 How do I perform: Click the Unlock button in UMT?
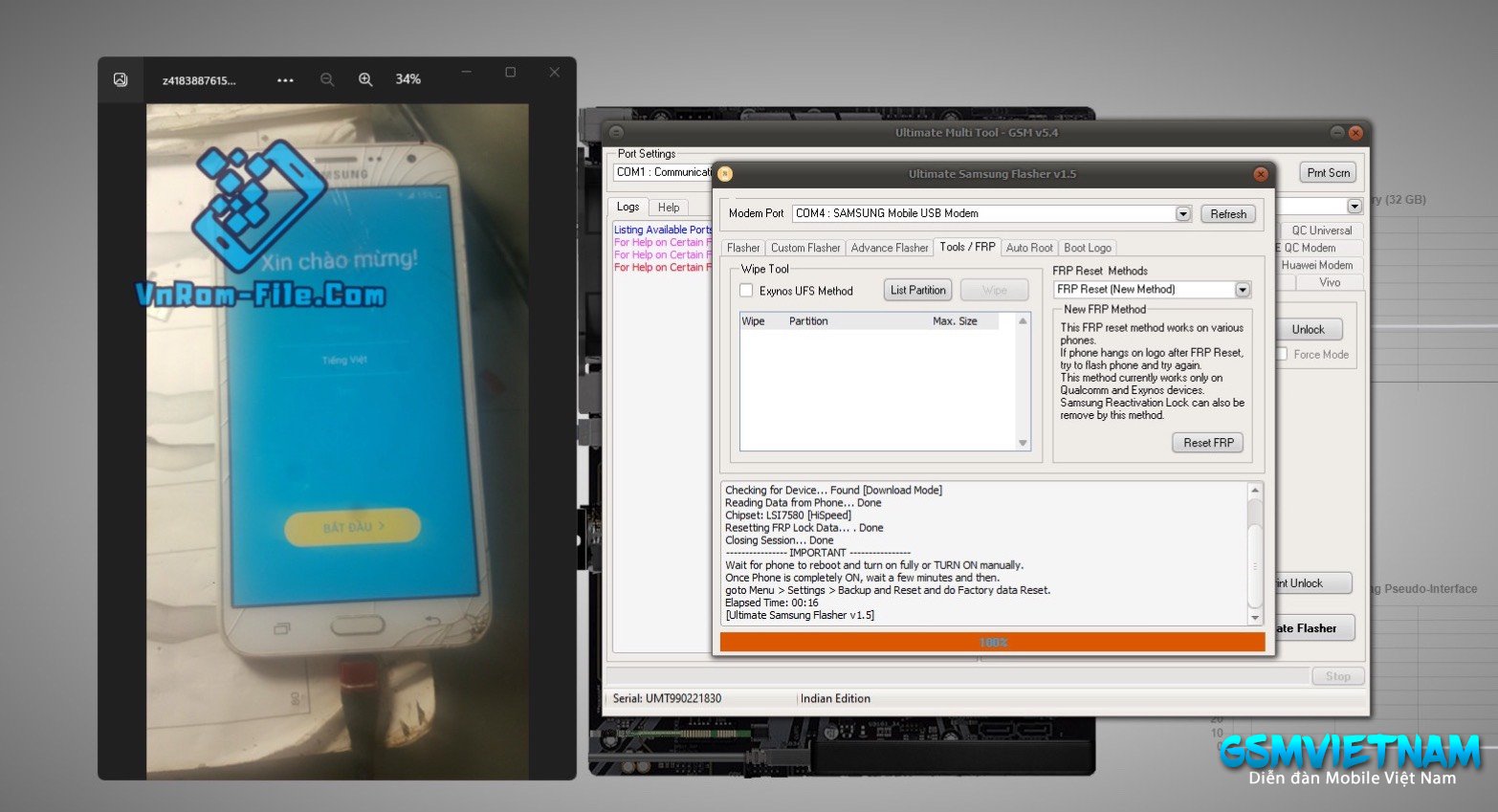tap(1309, 330)
